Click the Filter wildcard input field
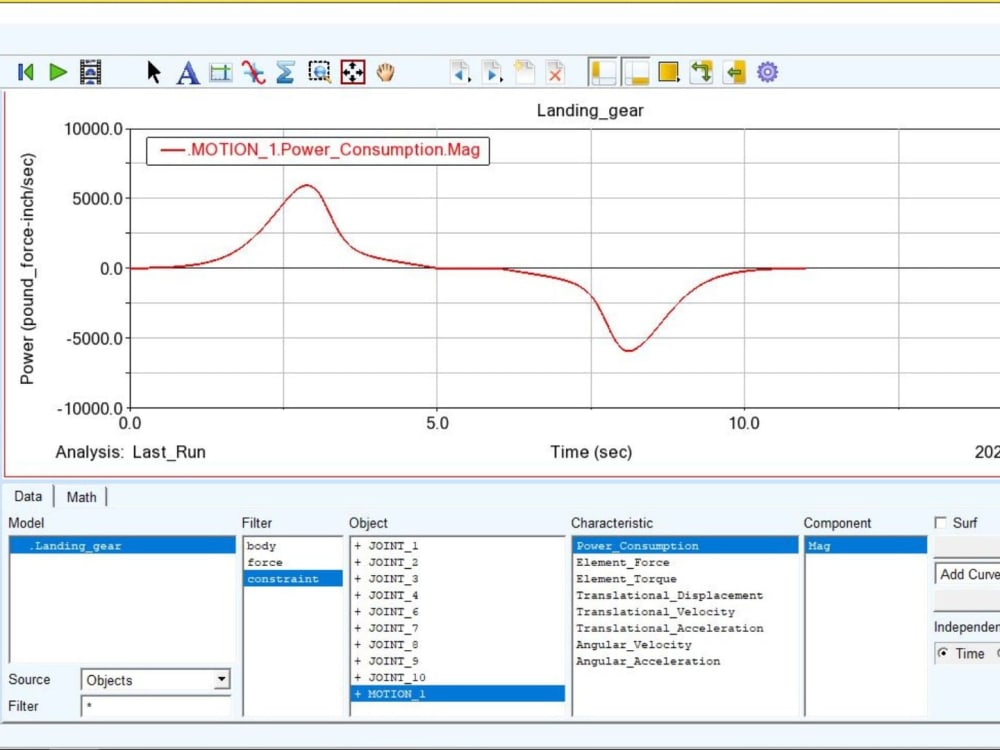The image size is (1000, 750). click(x=155, y=706)
